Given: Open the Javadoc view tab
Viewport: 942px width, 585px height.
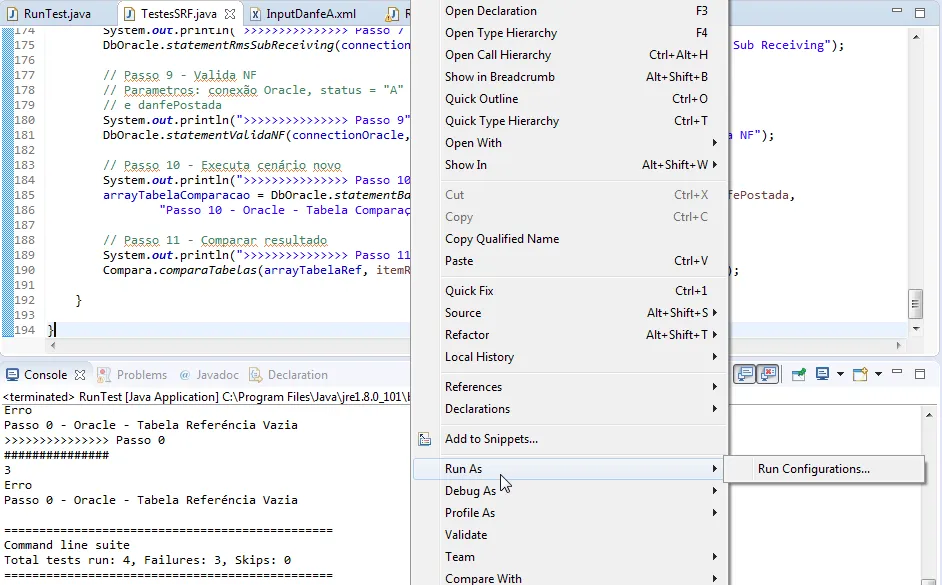Looking at the screenshot, I should [x=216, y=375].
